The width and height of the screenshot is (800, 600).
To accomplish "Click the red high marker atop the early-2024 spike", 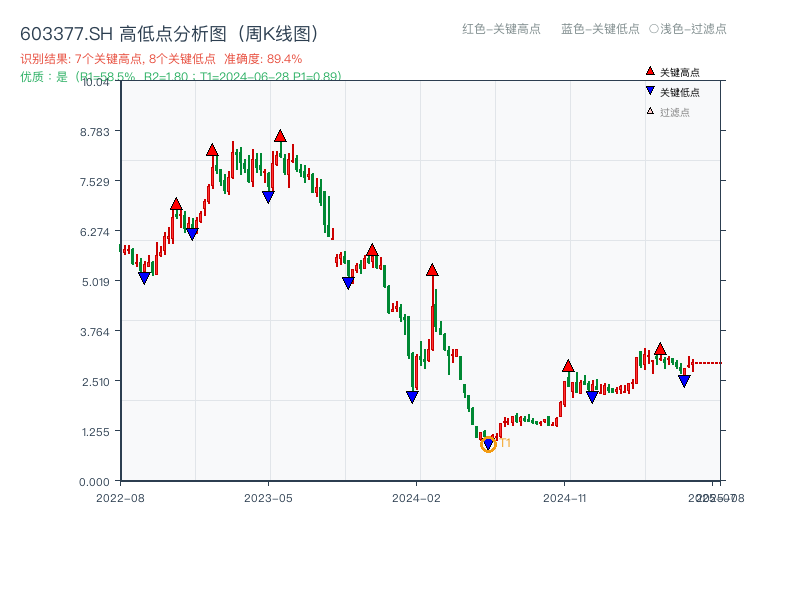I will [x=432, y=270].
